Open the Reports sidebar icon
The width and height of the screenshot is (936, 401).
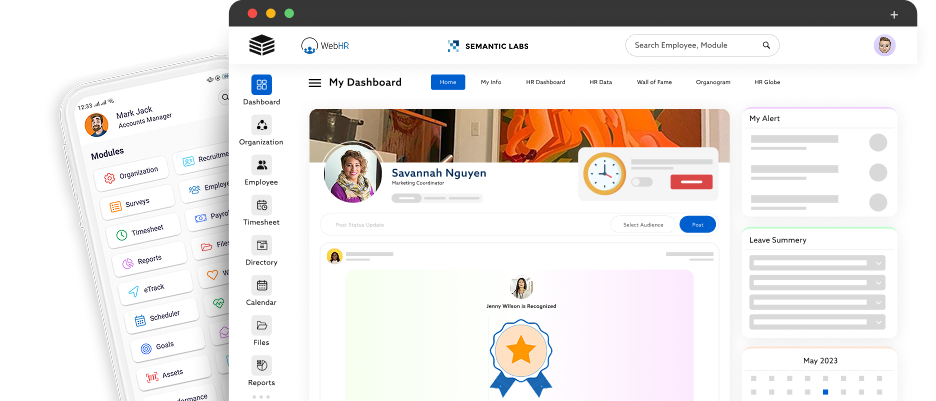261,365
